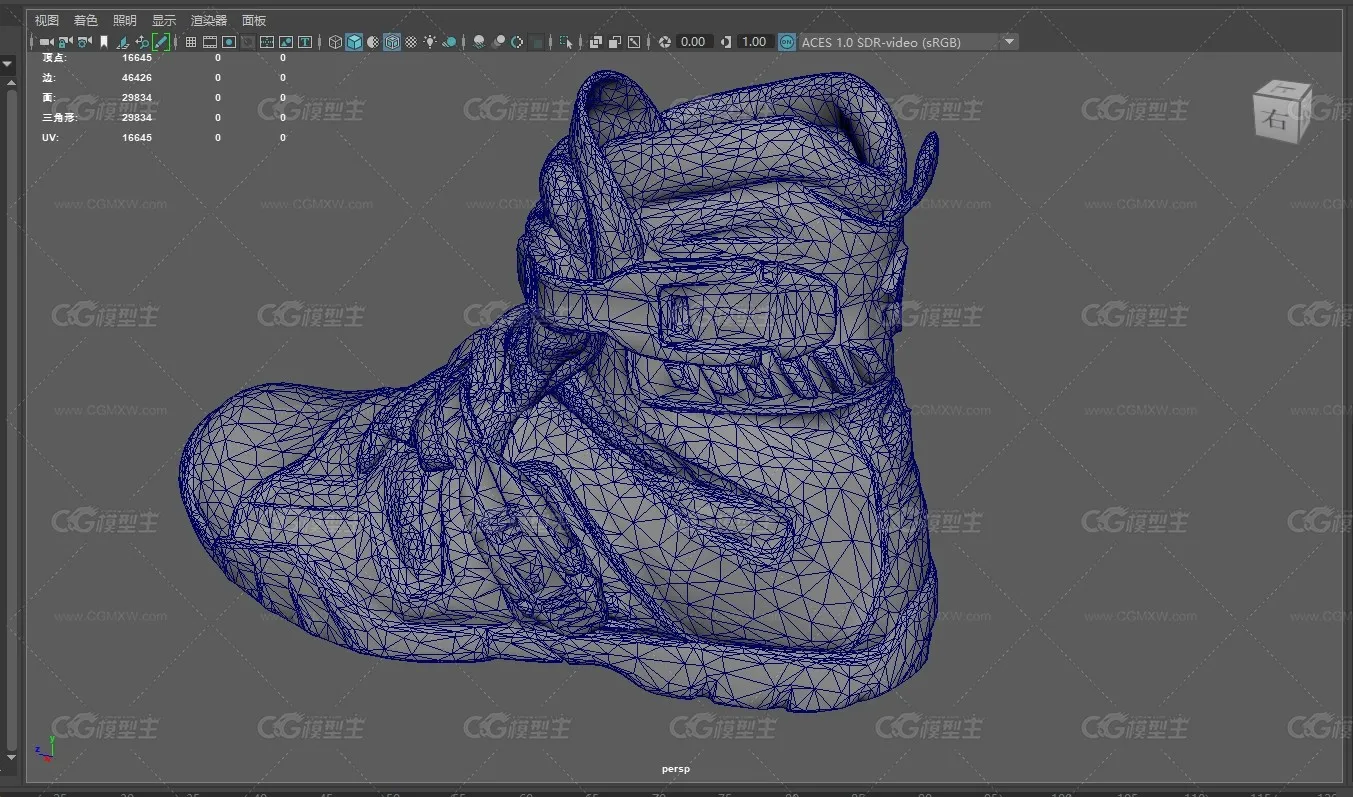Toggle Textured display checker icon

[x=413, y=42]
